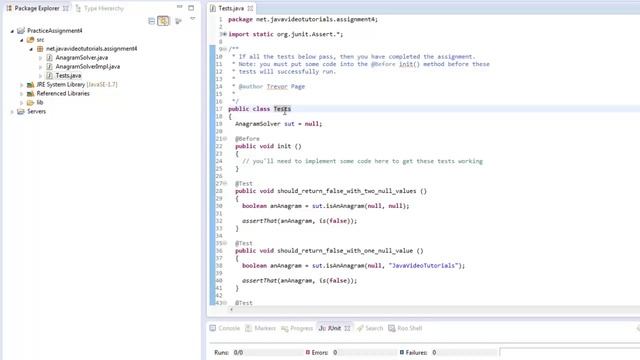Viewport: 640px width, 360px height.
Task: Collapse test fold at line 43
Action: click(224, 303)
